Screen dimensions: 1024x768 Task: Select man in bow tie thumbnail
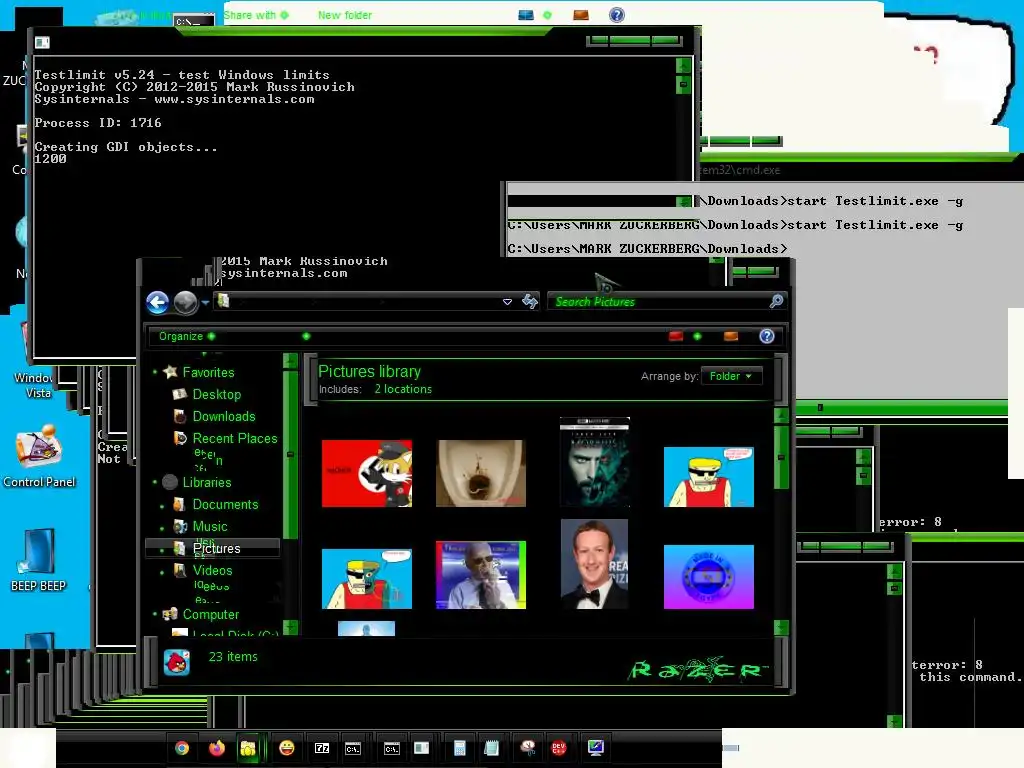(x=594, y=564)
